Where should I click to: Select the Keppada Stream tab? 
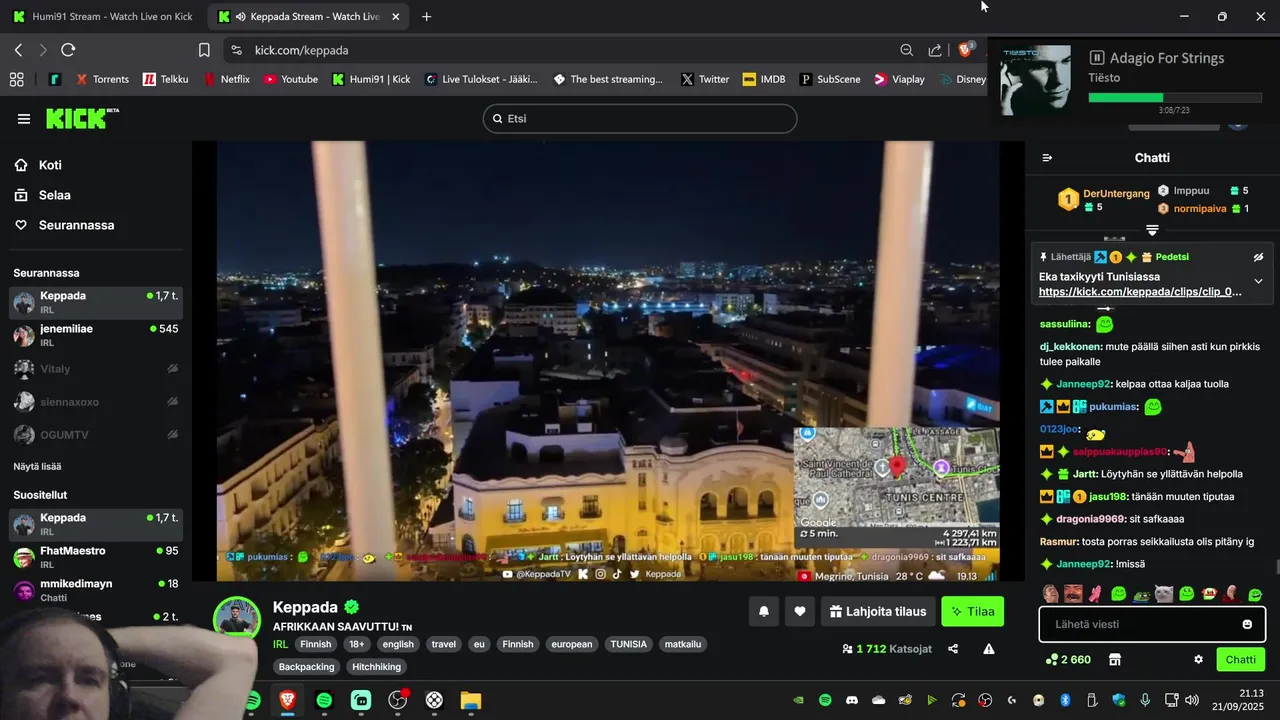[x=310, y=17]
